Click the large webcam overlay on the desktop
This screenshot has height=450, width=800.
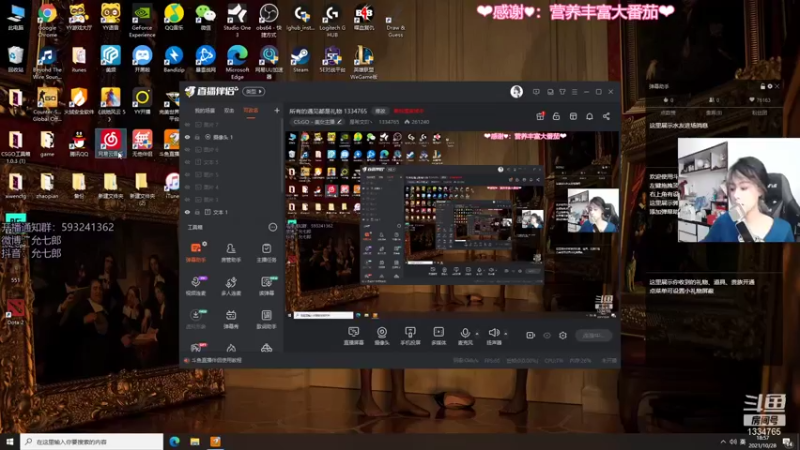tap(738, 190)
